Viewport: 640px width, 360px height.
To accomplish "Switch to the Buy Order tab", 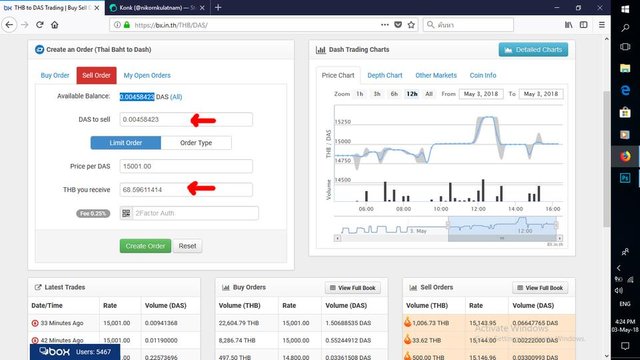I will [55, 76].
